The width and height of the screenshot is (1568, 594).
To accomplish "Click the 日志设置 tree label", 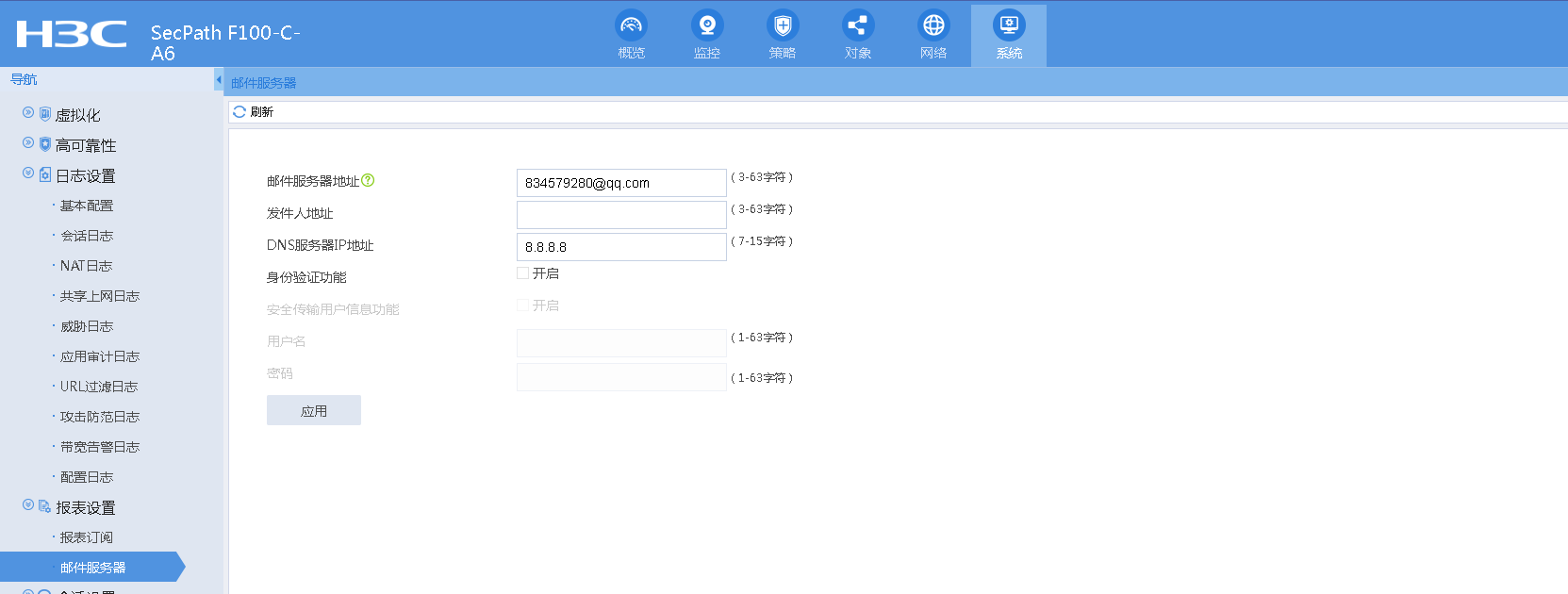I will [86, 175].
